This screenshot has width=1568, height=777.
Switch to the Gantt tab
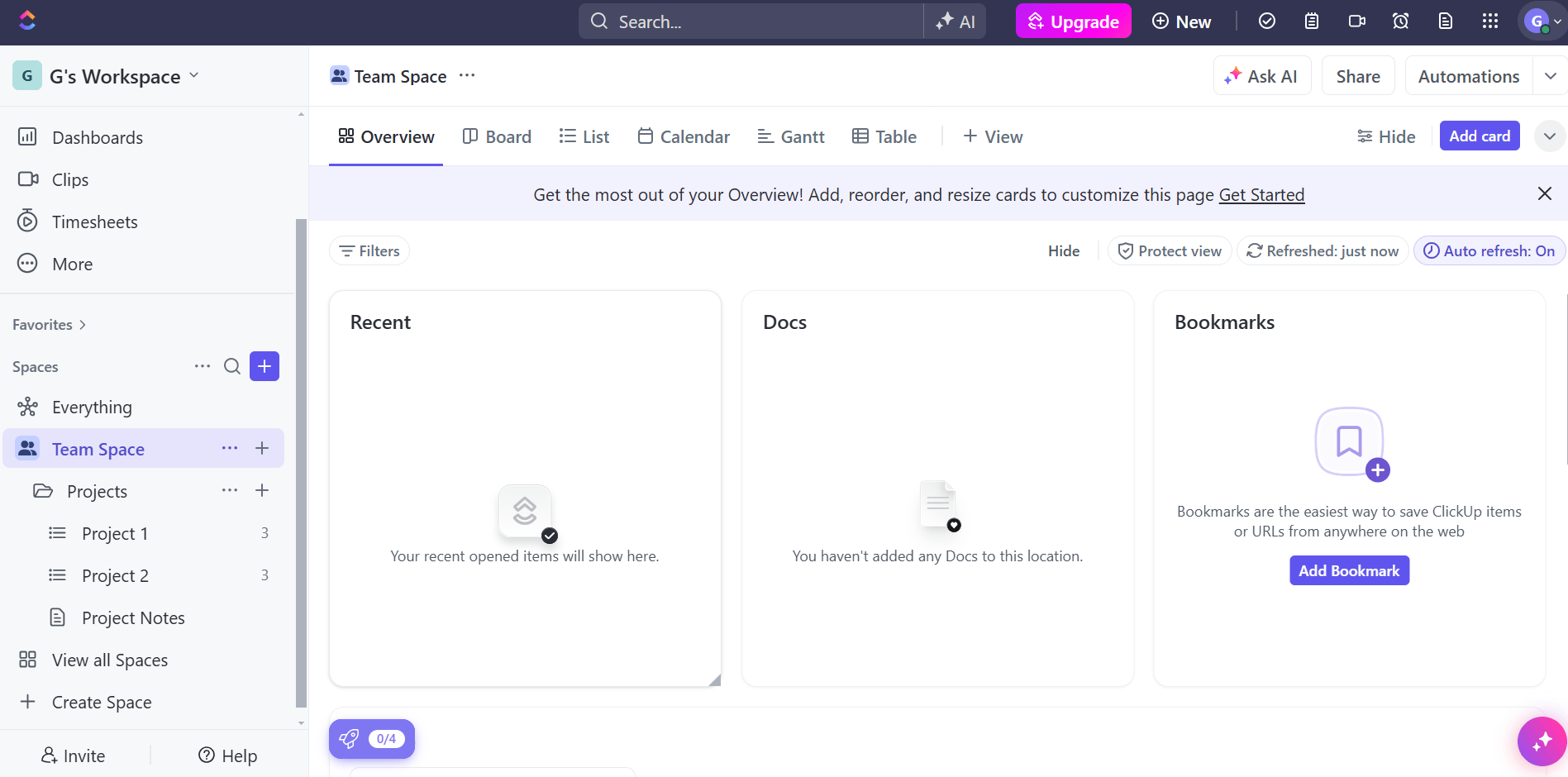(791, 136)
